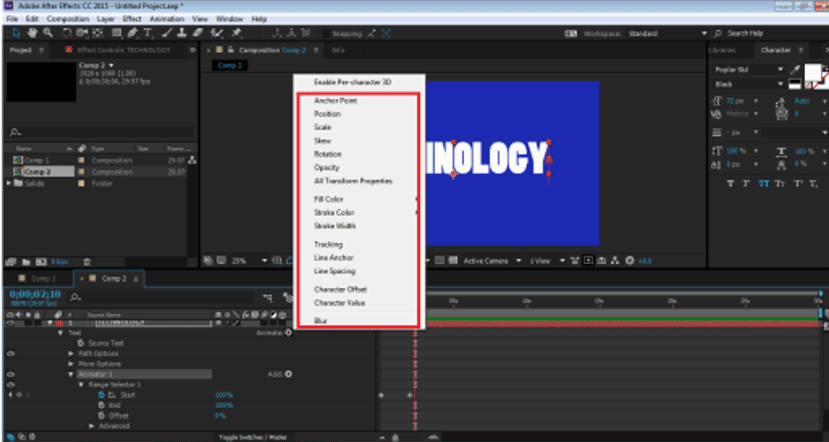Screen dimensions: 829x442
Task: Click the new composition icon in Project panel
Action: [x=41, y=262]
